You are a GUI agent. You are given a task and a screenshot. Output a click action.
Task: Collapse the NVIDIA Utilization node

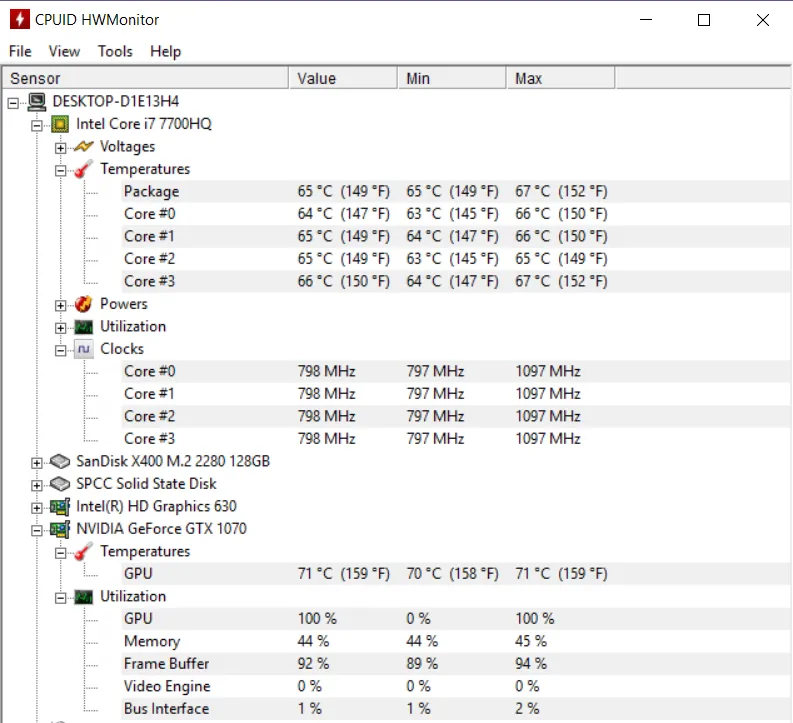click(61, 598)
